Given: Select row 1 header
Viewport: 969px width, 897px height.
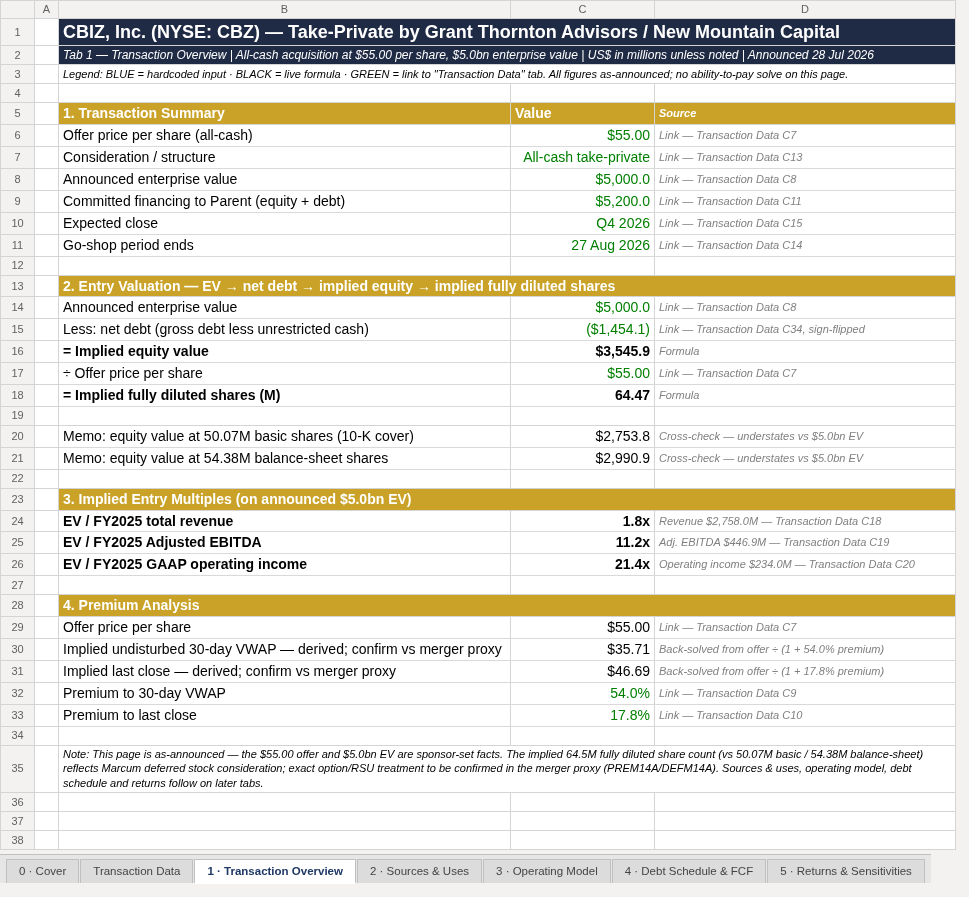Looking at the screenshot, I should click(x=17, y=32).
